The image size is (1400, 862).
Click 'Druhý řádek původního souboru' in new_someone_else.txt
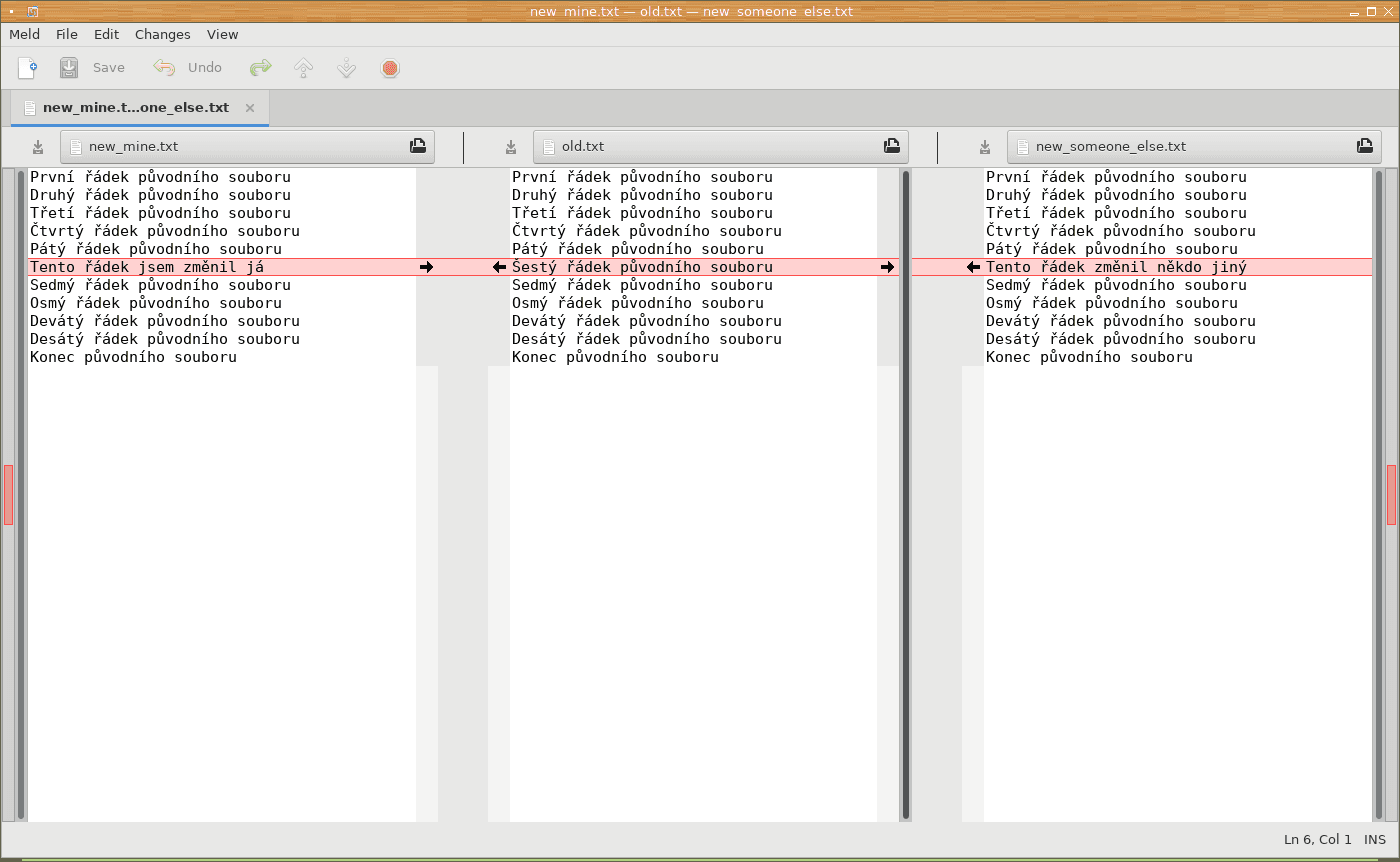(1116, 195)
